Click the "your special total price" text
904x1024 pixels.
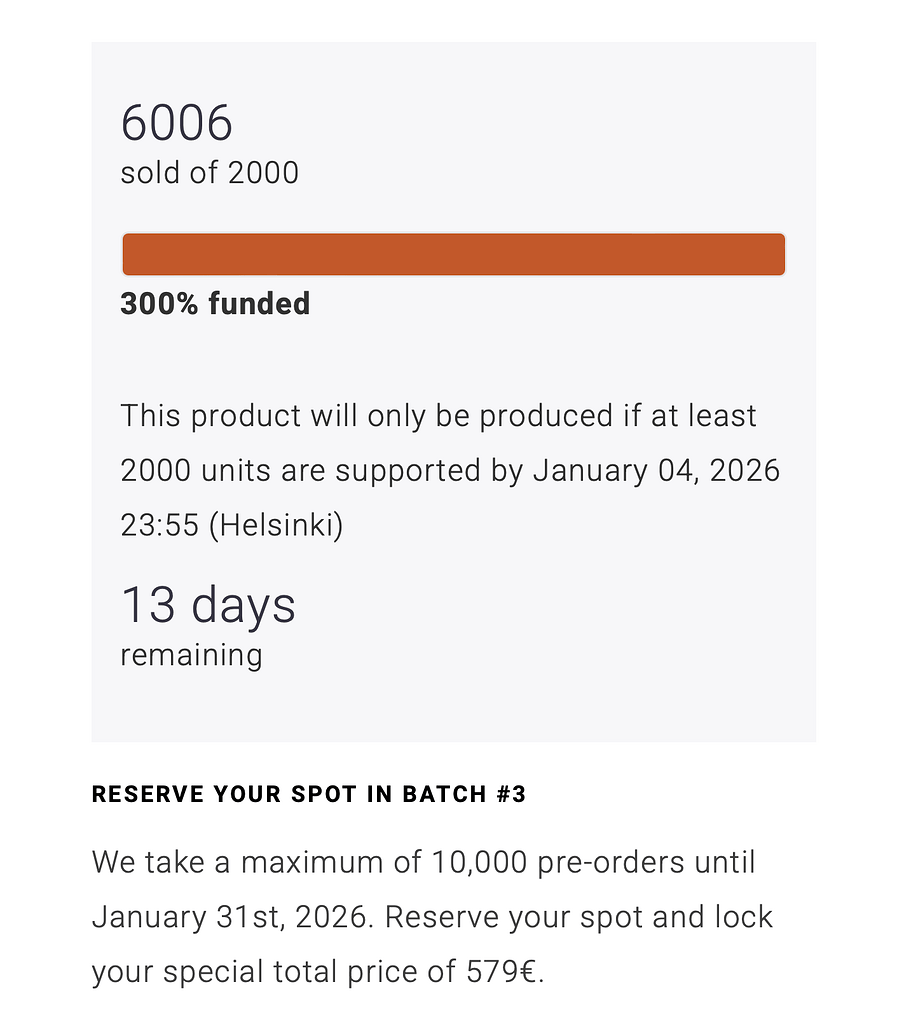[x=264, y=972]
